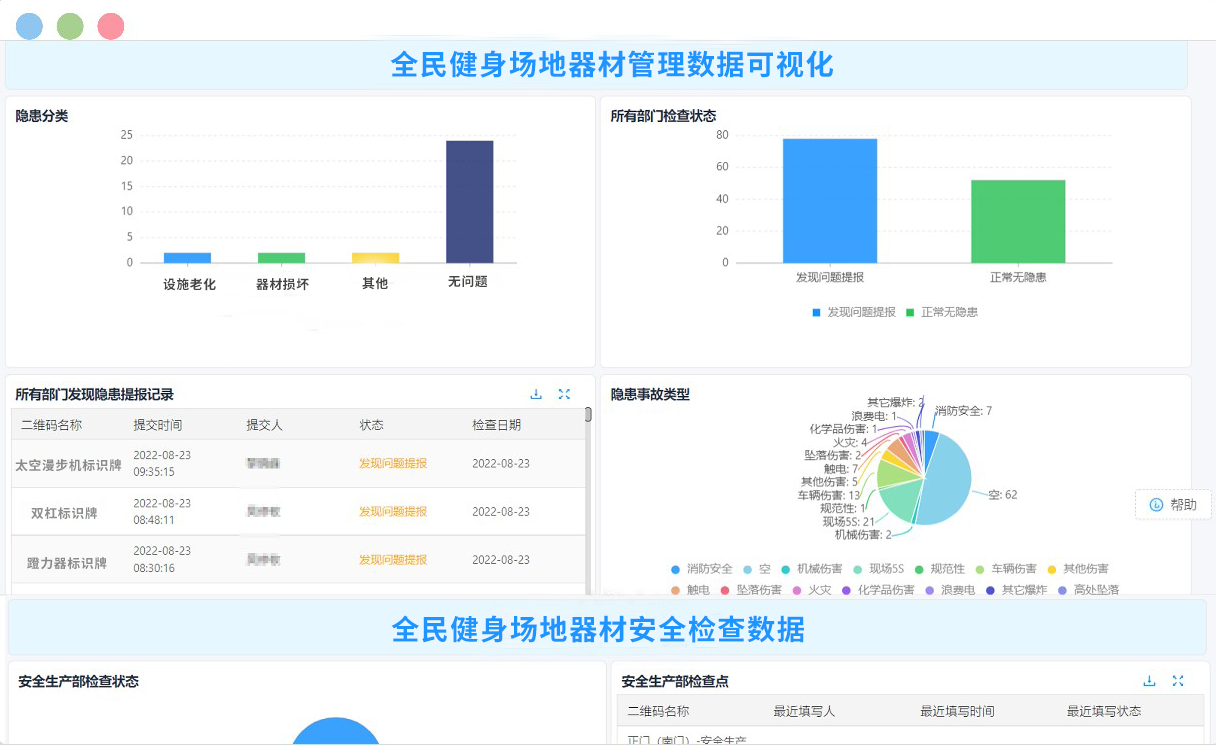Download data from 安全生产部检查点 panel

(x=1150, y=680)
